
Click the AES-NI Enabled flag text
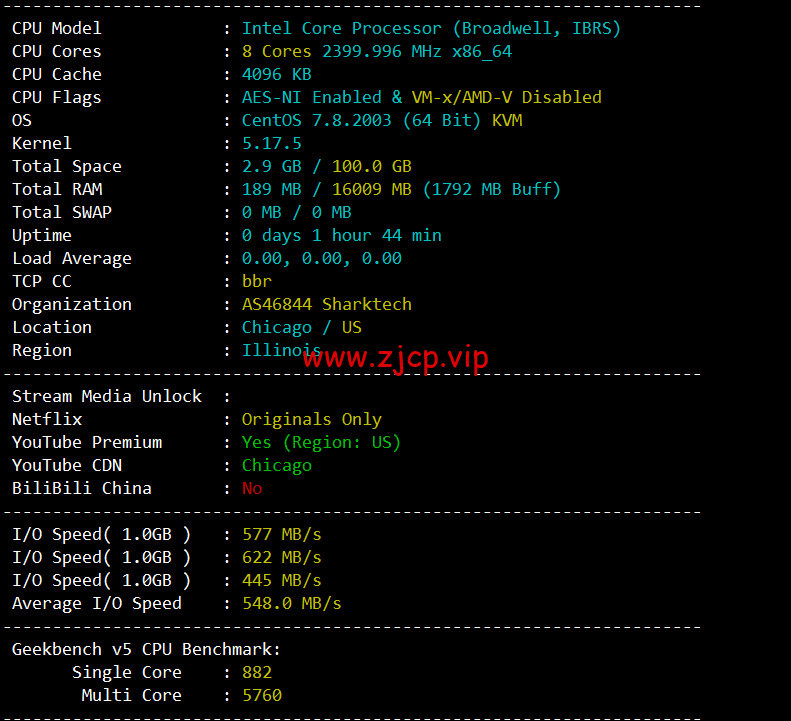pyautogui.click(x=312, y=97)
